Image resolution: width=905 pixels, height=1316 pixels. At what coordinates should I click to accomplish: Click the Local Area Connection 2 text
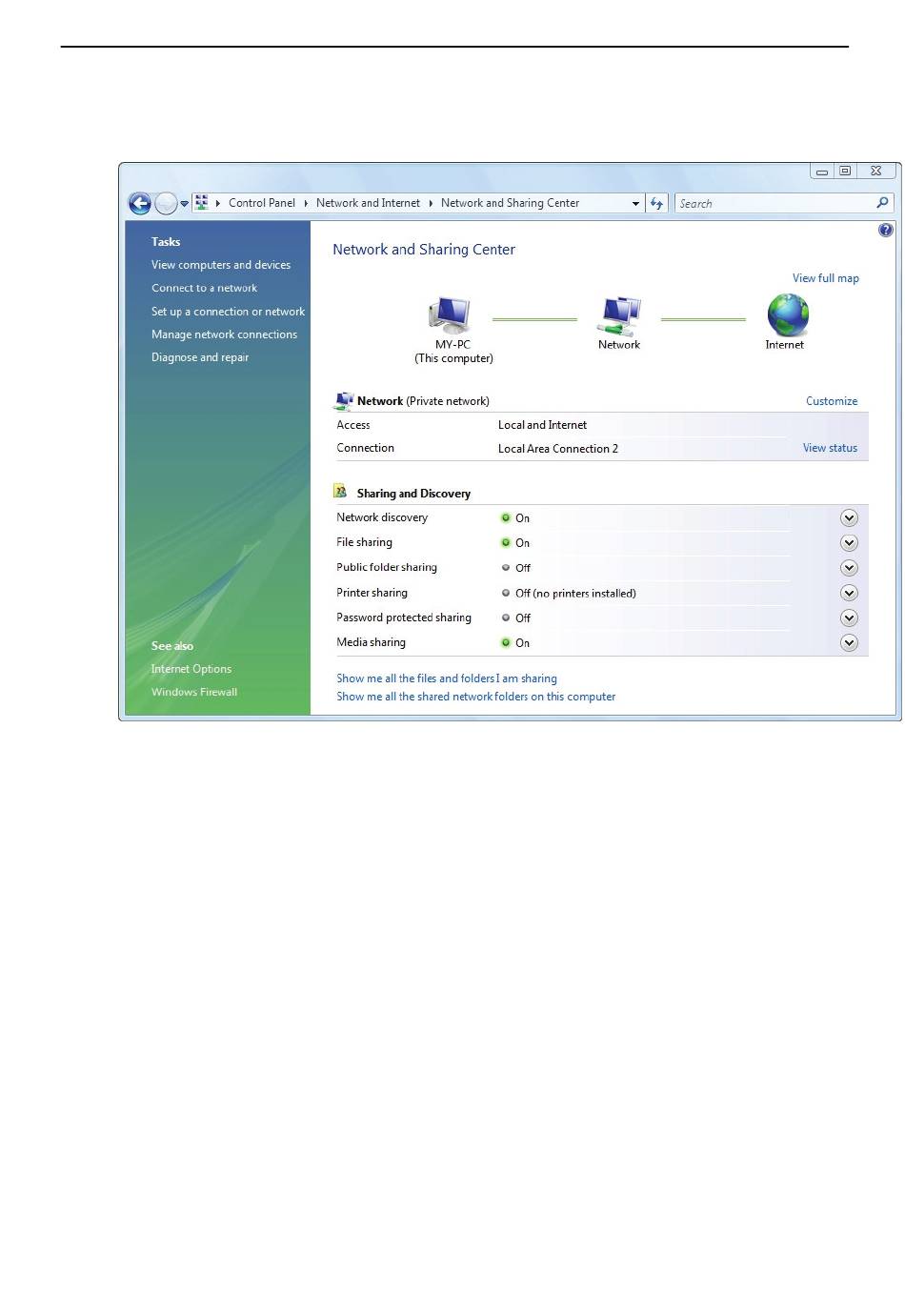pyautogui.click(x=558, y=449)
